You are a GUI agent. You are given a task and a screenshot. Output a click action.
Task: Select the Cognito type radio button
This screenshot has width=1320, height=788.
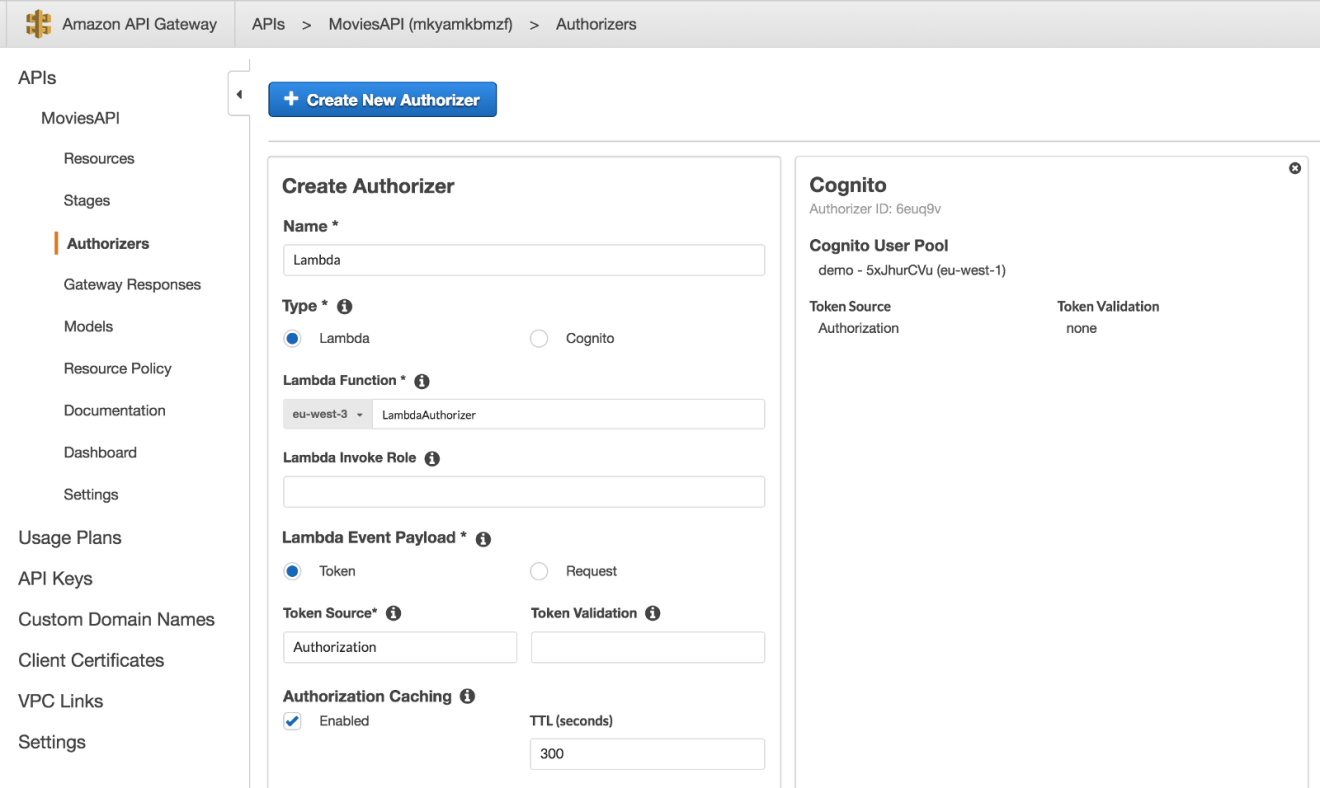click(x=539, y=339)
